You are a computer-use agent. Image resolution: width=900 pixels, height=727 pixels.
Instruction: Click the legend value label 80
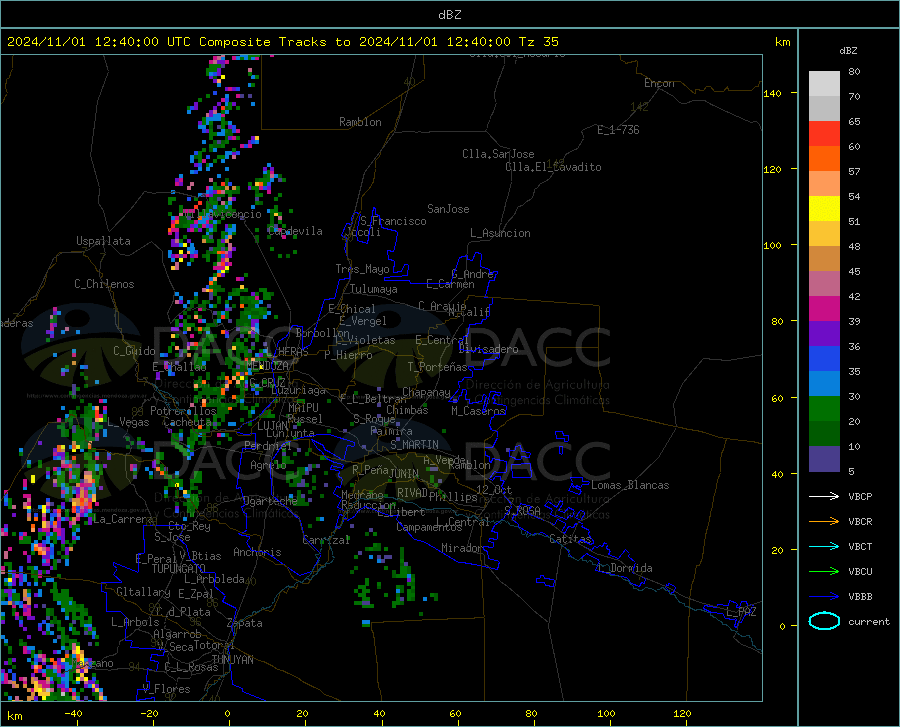854,72
